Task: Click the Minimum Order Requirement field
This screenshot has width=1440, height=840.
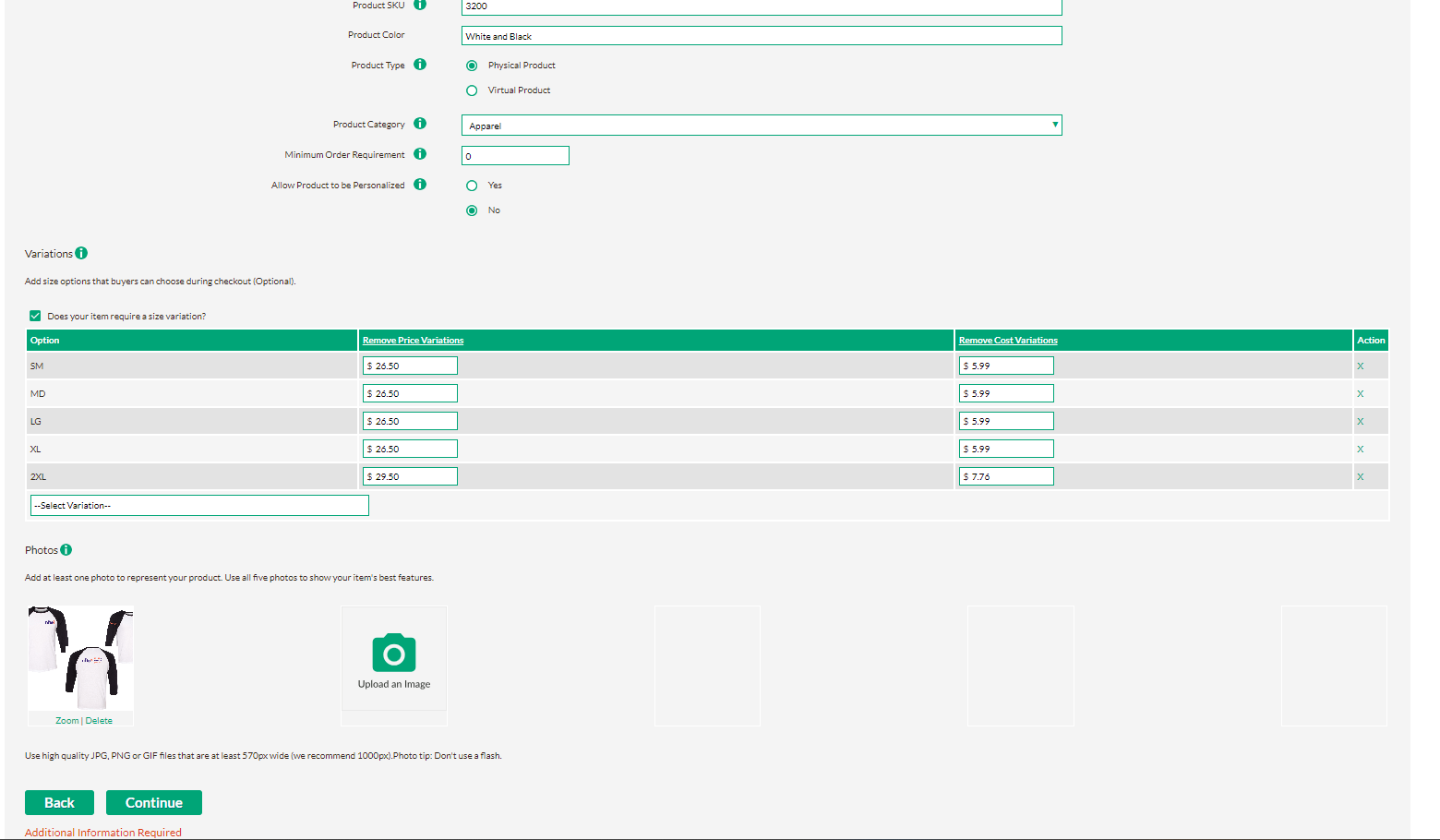Action: pos(515,156)
